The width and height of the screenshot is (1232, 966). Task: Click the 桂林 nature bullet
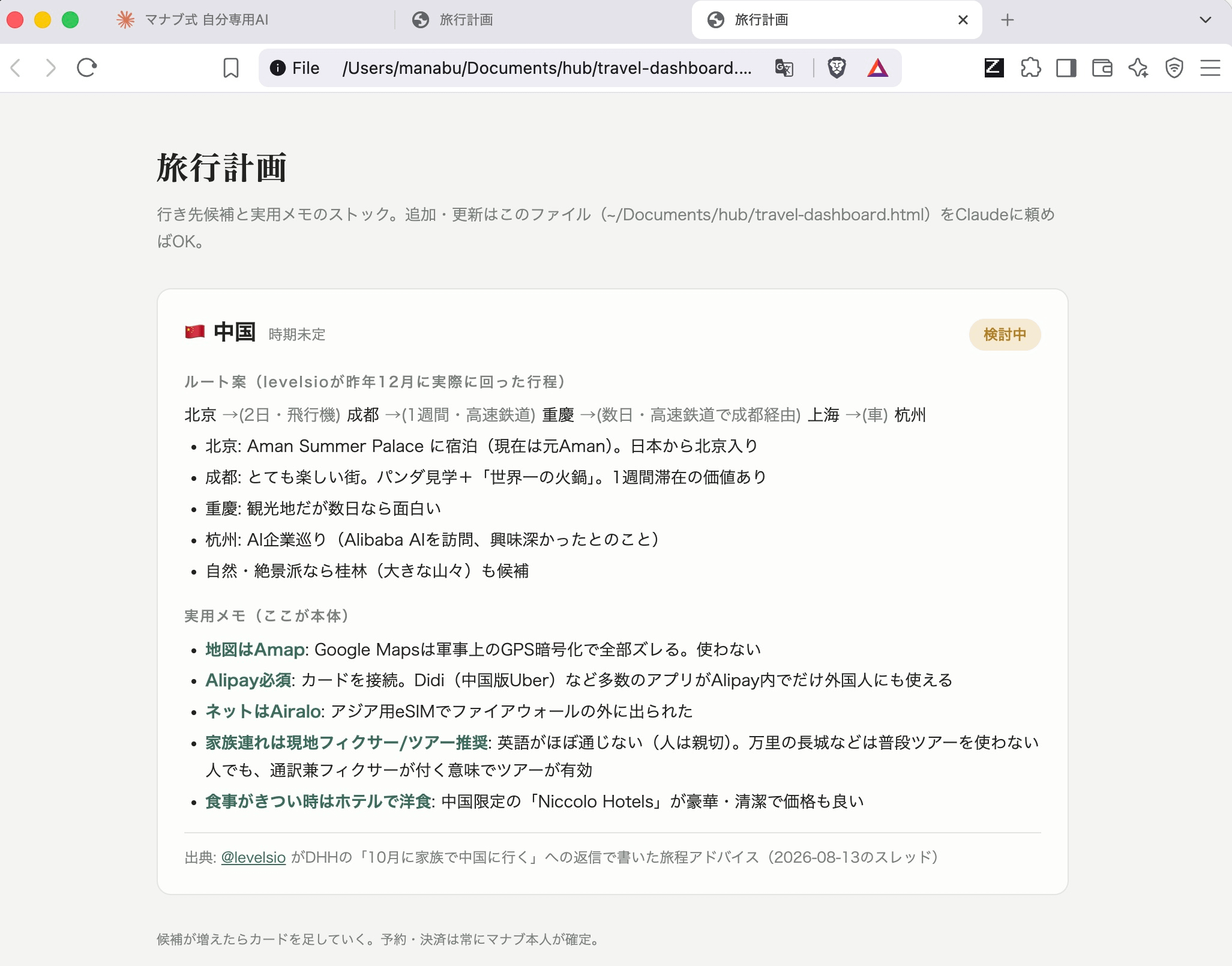(x=367, y=571)
